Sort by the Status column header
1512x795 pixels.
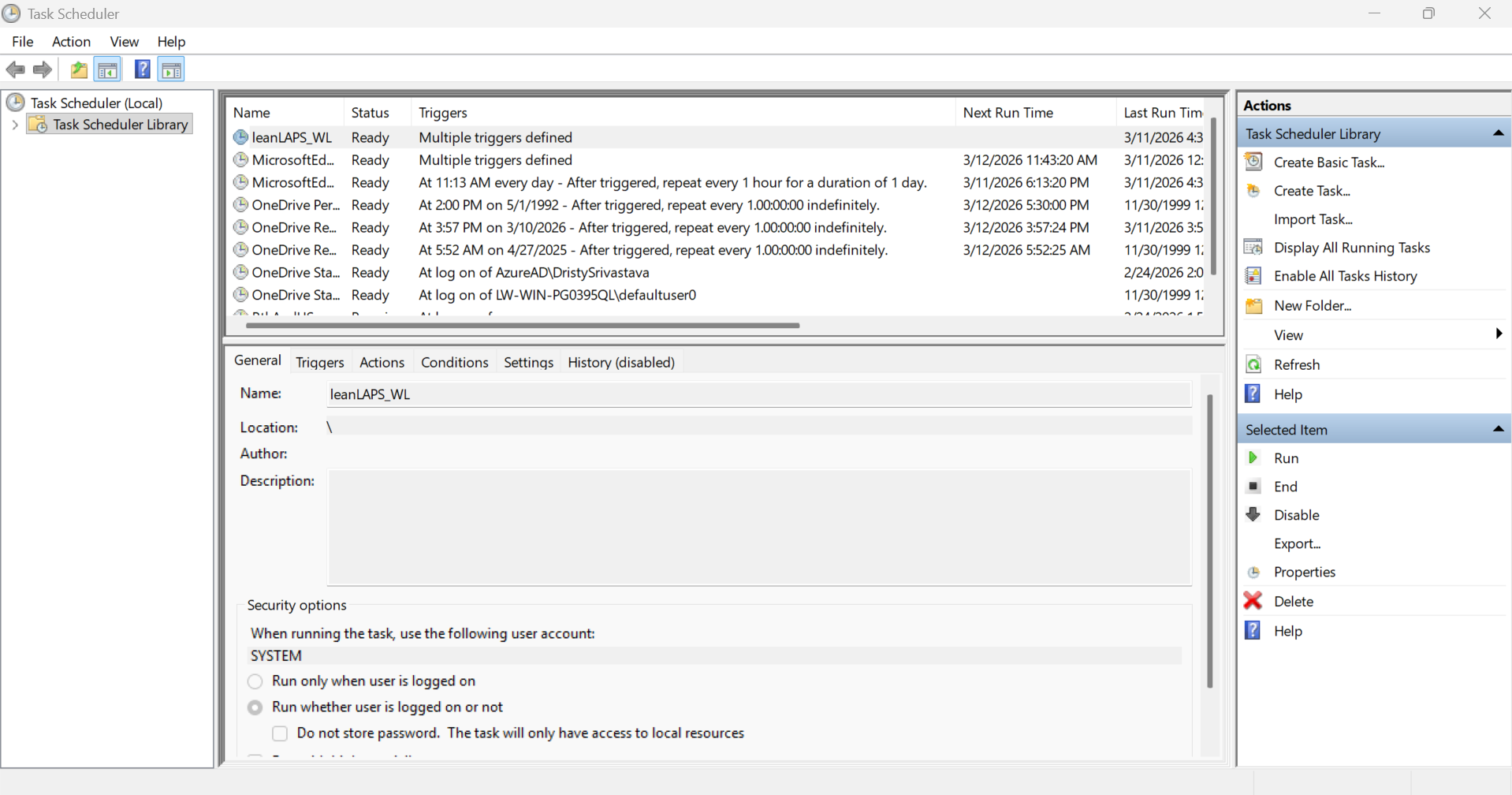pos(378,113)
